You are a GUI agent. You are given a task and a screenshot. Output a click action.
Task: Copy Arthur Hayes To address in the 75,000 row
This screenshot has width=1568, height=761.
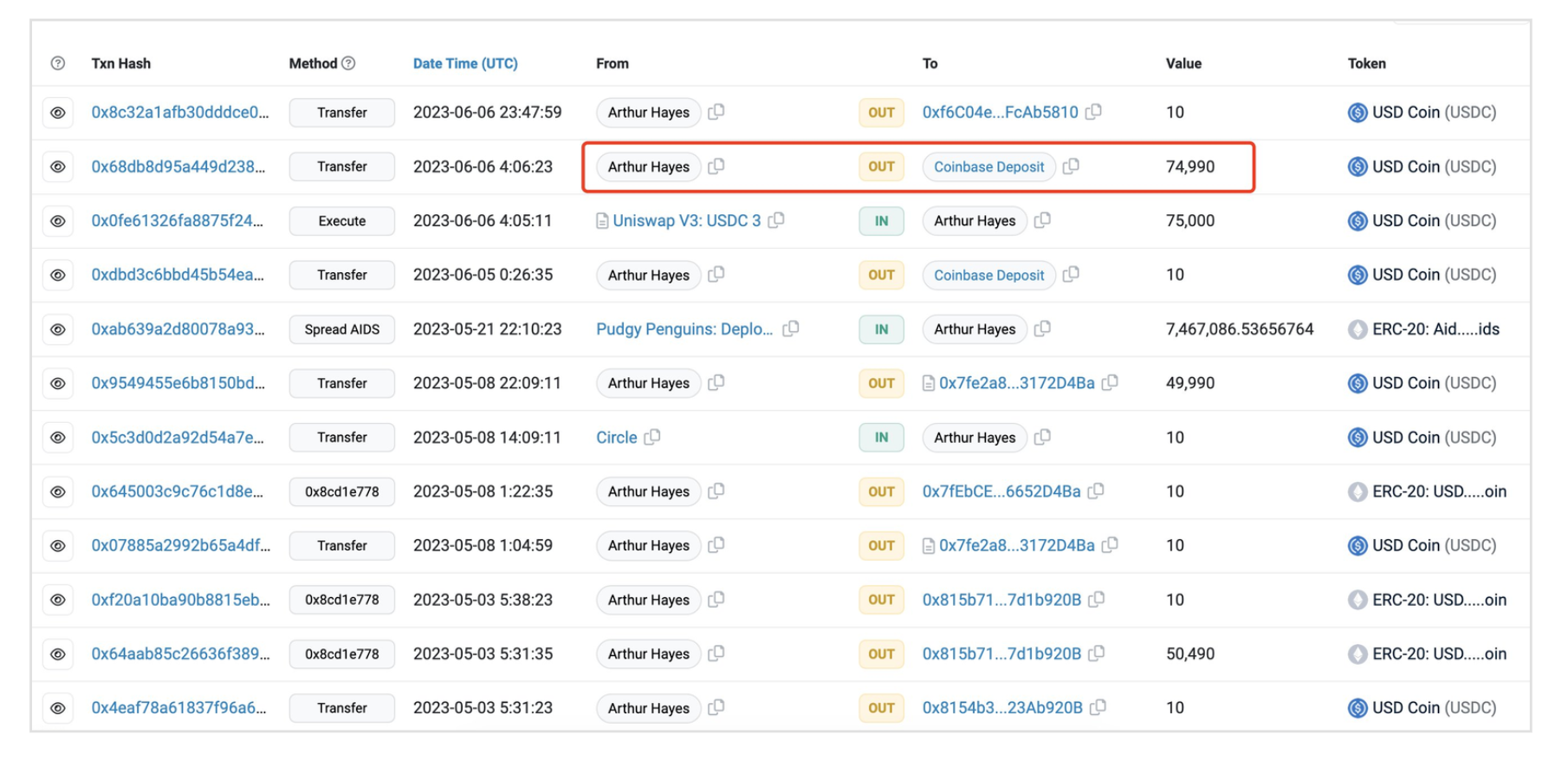[x=1043, y=220]
